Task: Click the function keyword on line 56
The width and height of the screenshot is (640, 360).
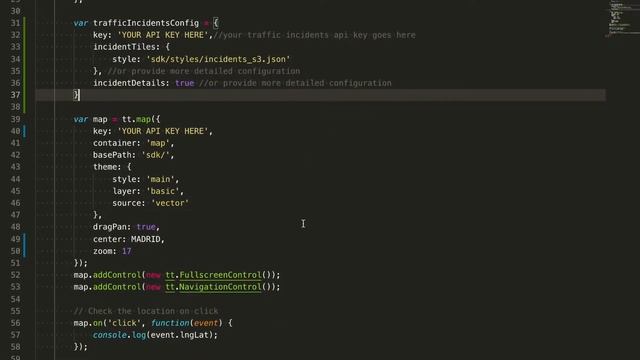Action: coord(170,323)
